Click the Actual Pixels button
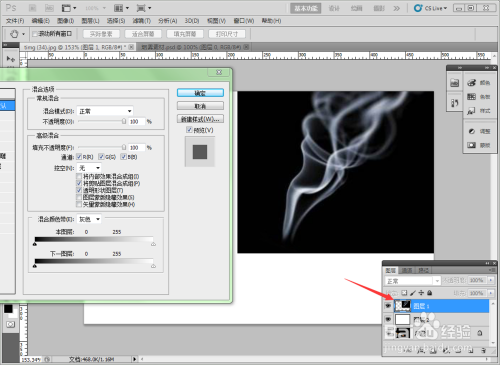 [x=101, y=34]
